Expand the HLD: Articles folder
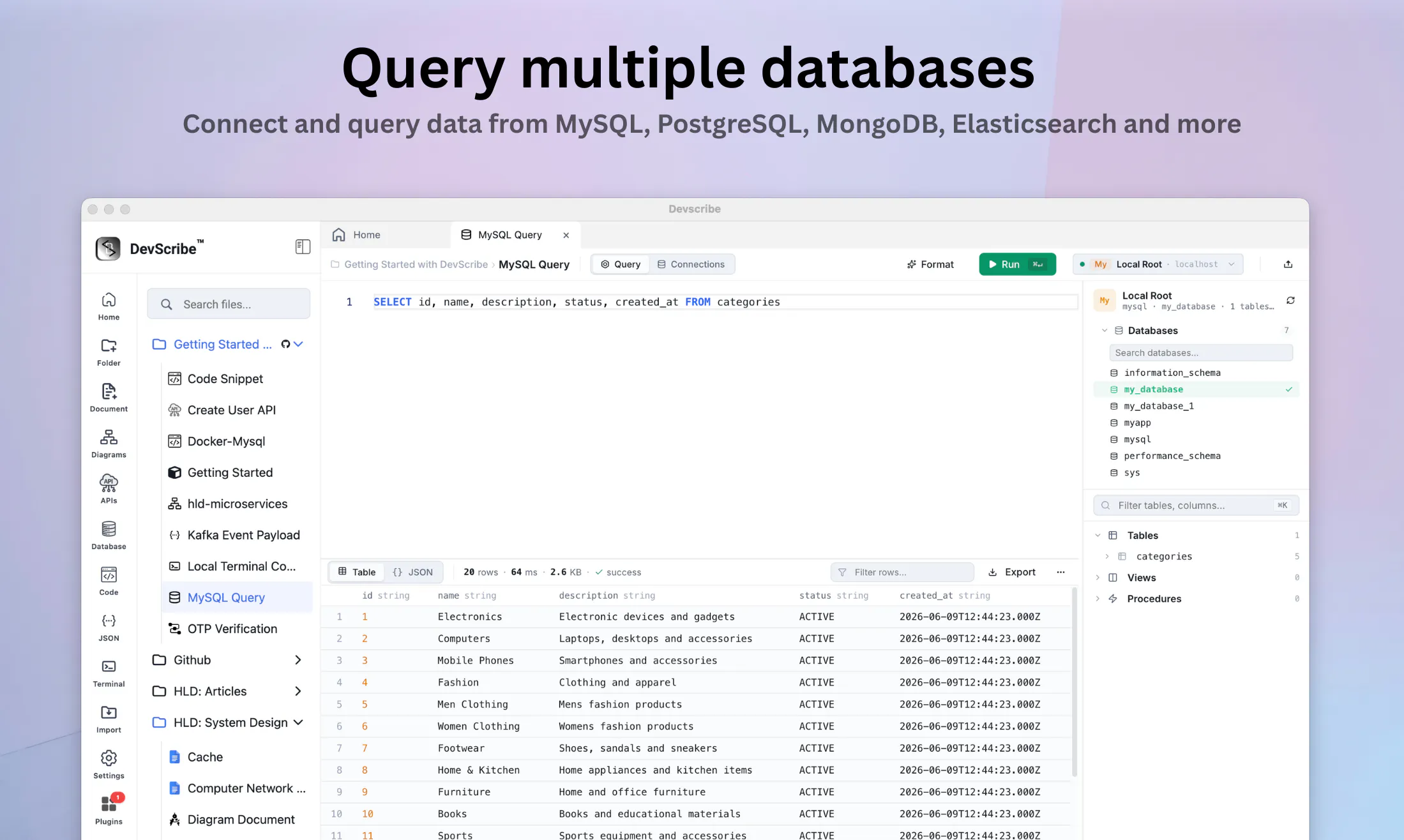This screenshot has width=1404, height=840. [298, 691]
